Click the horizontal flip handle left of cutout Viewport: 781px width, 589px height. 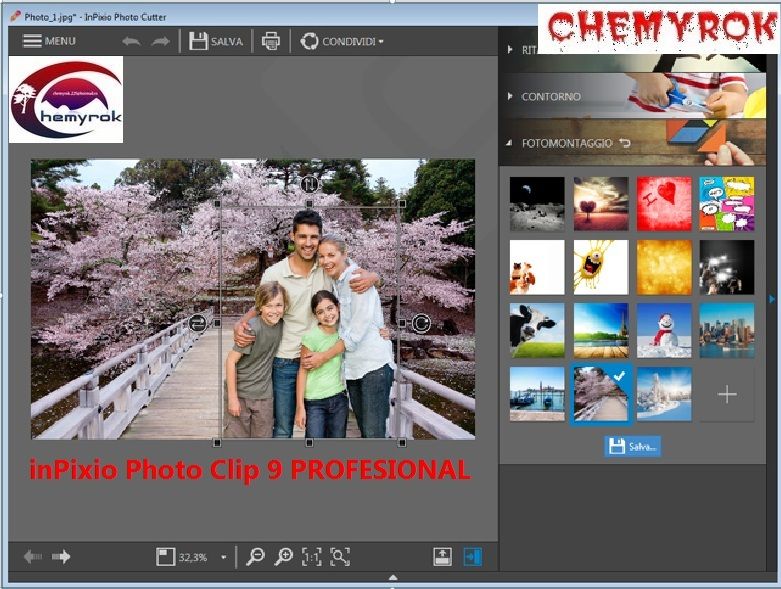point(197,324)
